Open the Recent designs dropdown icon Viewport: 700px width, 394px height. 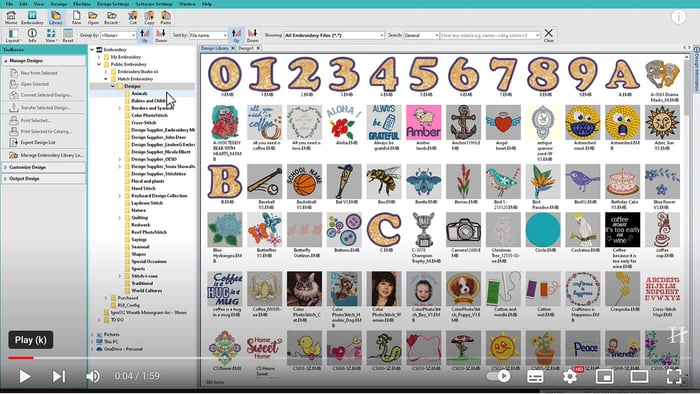(x=111, y=17)
